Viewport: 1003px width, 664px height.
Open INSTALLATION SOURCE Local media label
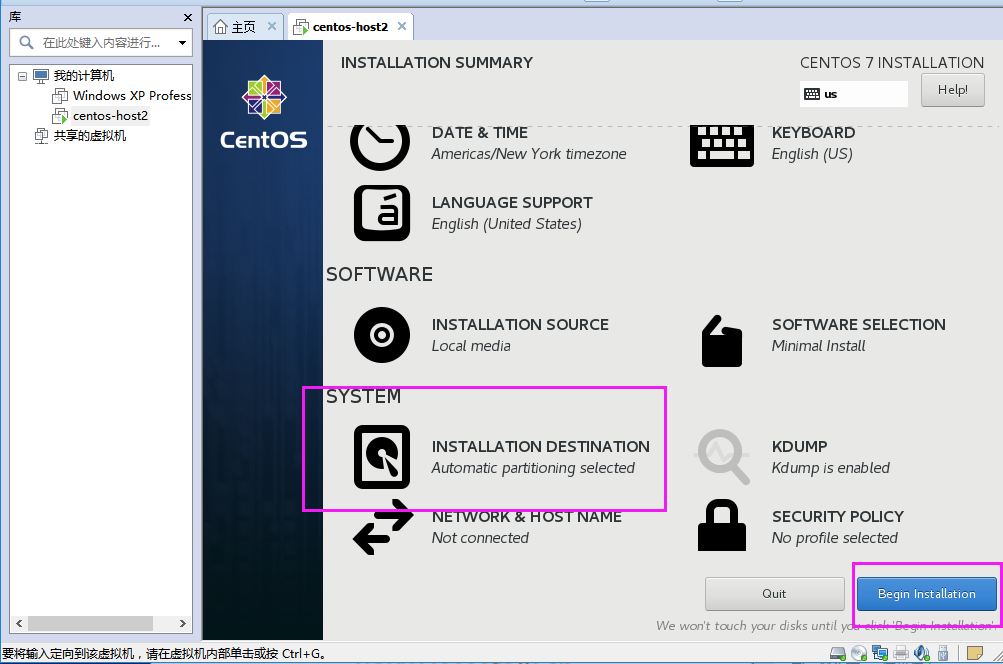point(520,335)
